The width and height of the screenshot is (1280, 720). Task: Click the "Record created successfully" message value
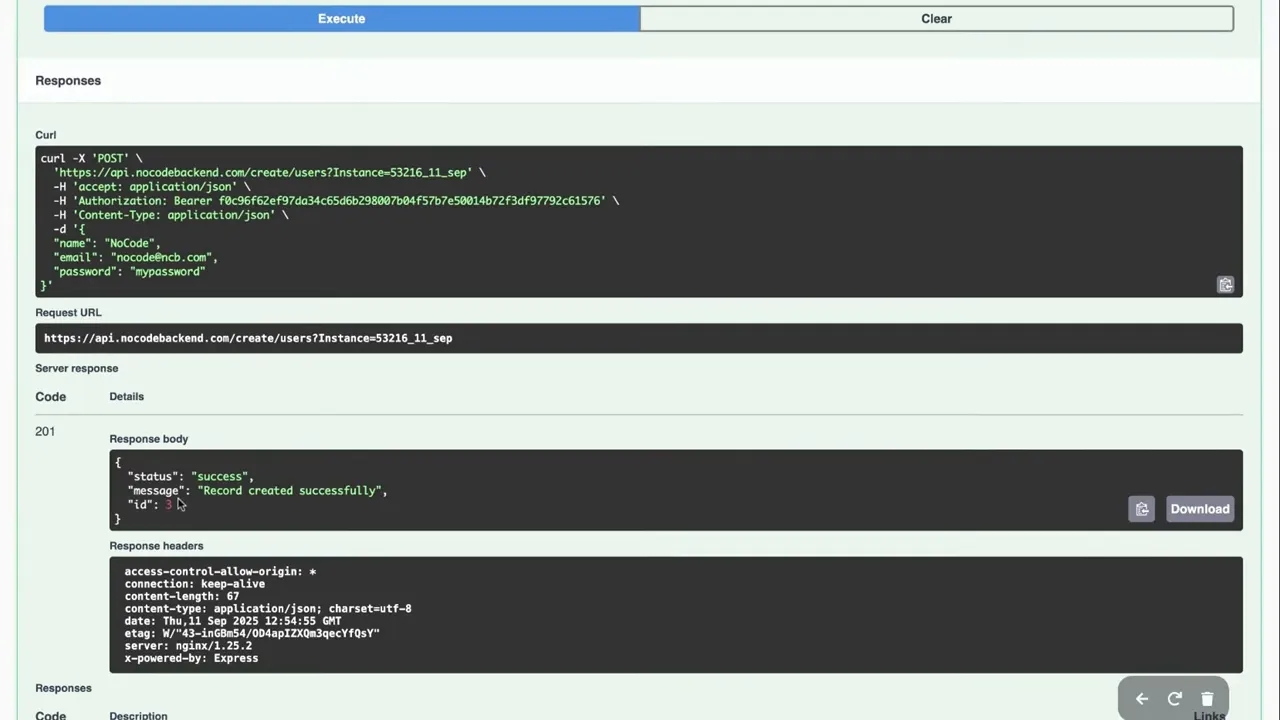click(x=290, y=491)
